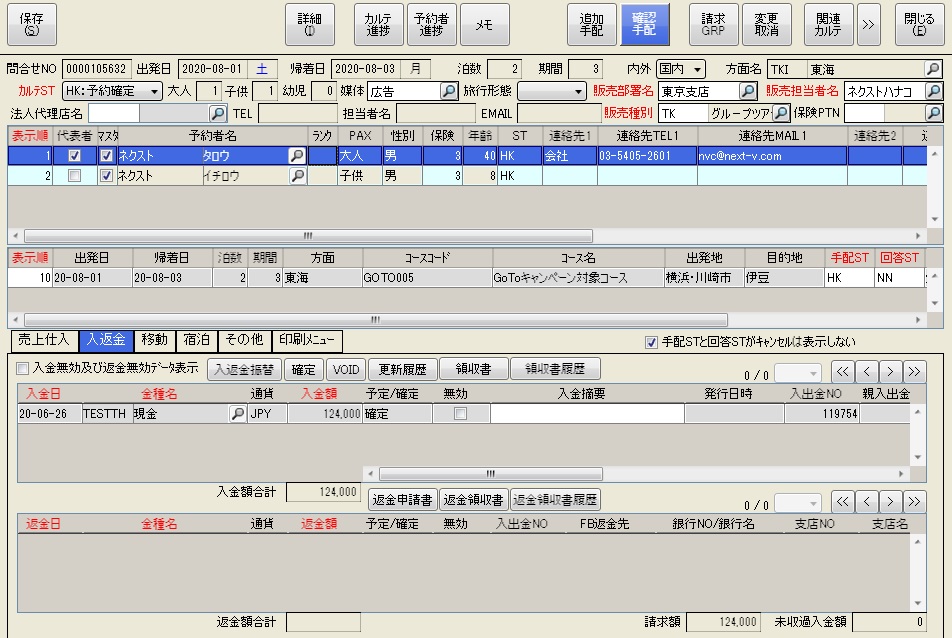Image resolution: width=952 pixels, height=638 pixels.
Task: Click the reservation list horizontal scrollbar
Action: (308, 236)
